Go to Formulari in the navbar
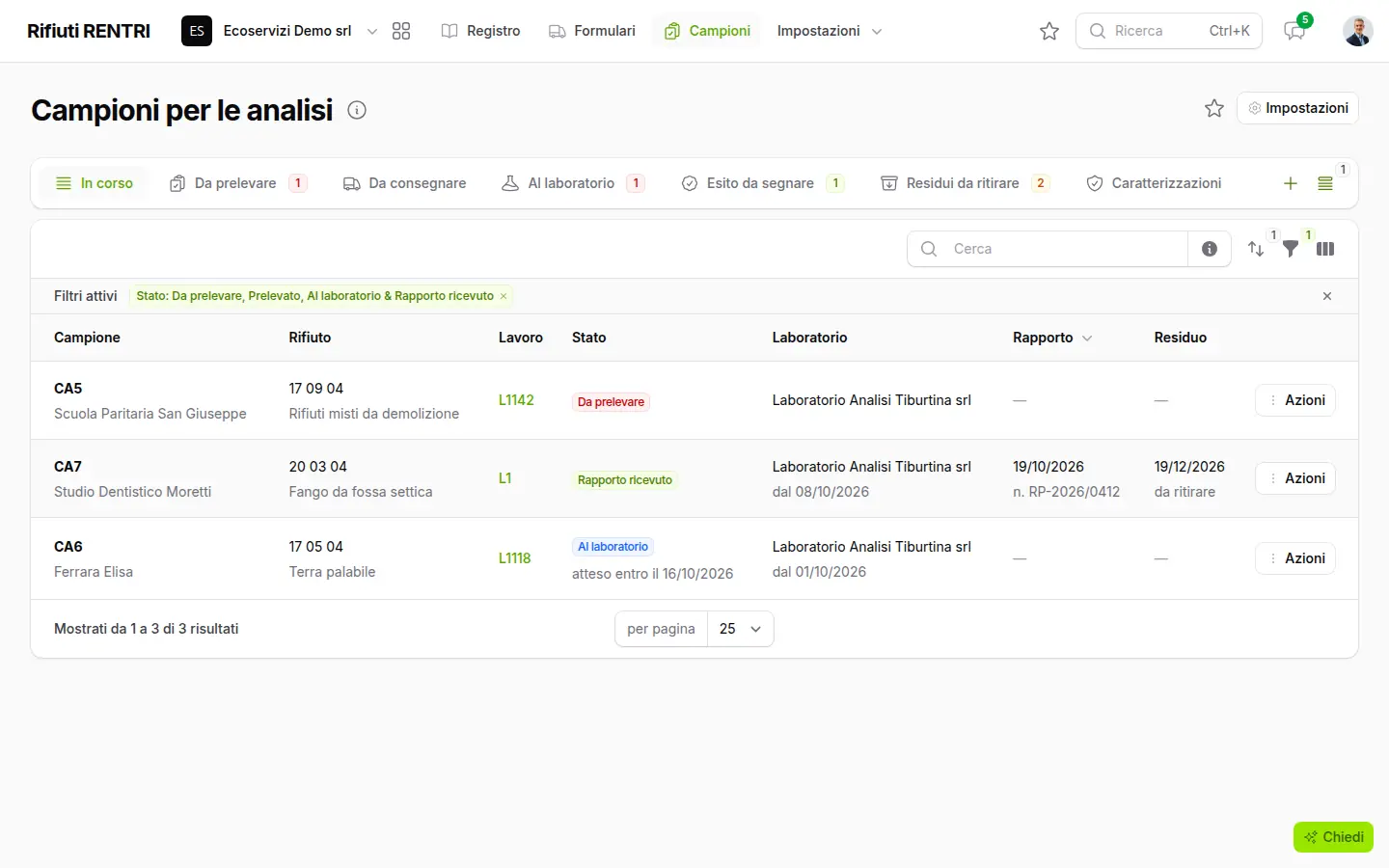Image resolution: width=1389 pixels, height=868 pixels. 592,31
